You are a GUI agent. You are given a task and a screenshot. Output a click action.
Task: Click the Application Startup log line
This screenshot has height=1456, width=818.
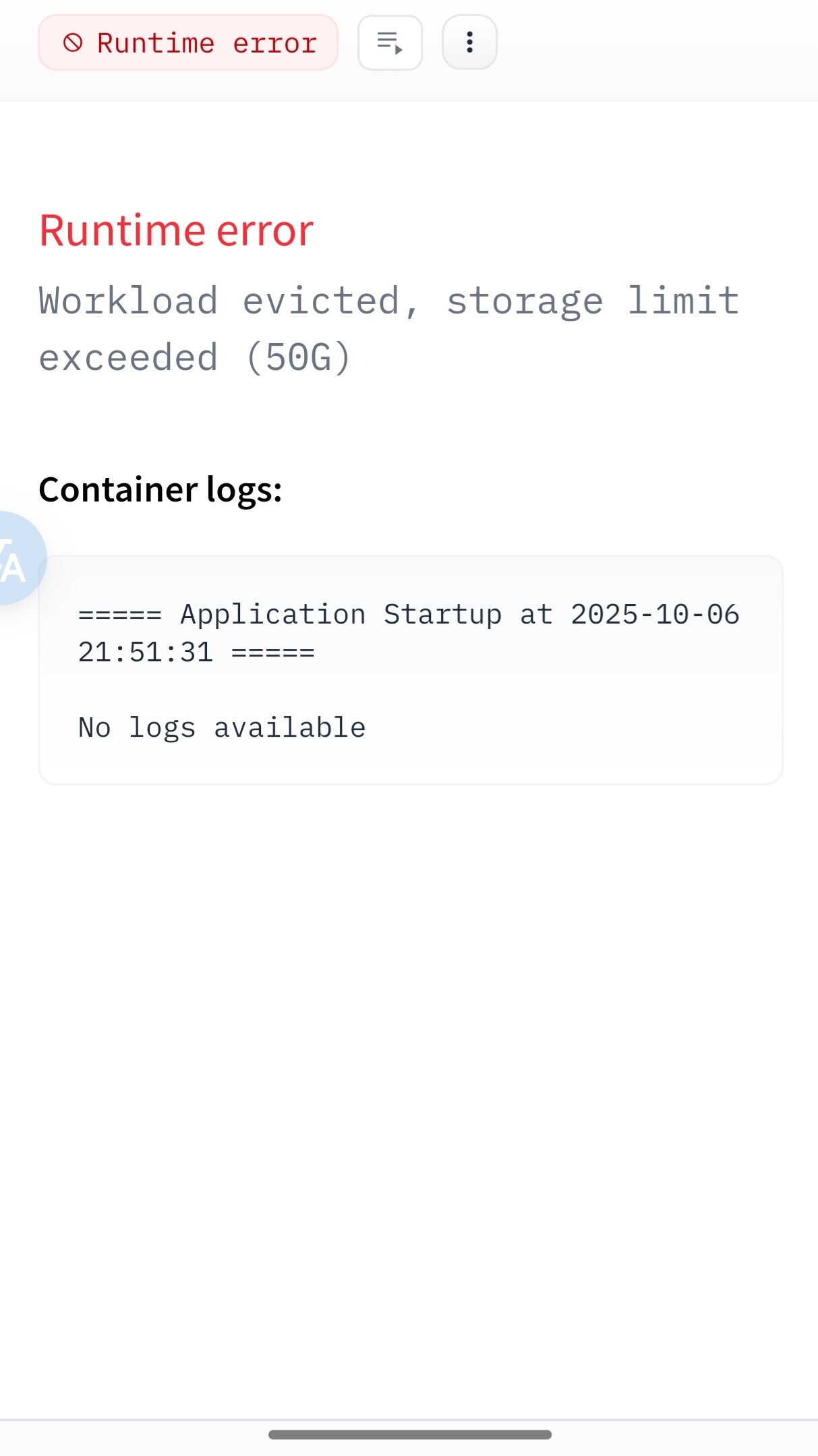point(409,633)
